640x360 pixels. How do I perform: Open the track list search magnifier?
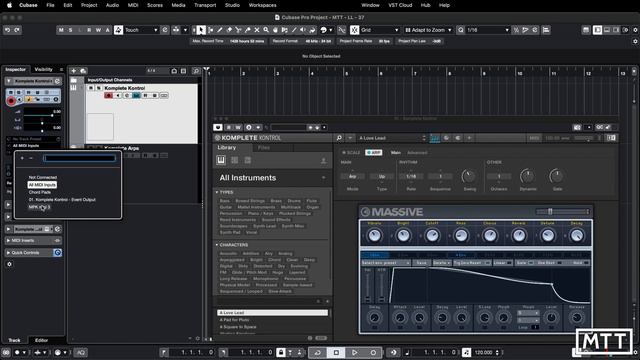point(196,71)
